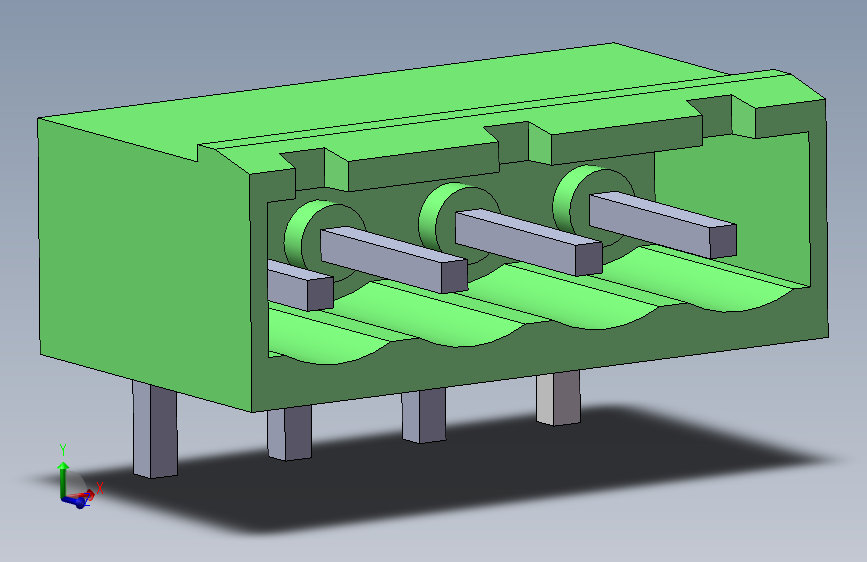The image size is (867, 562).
Task: Select the rightmost horizontal gray pin inside housing
Action: pos(662,224)
